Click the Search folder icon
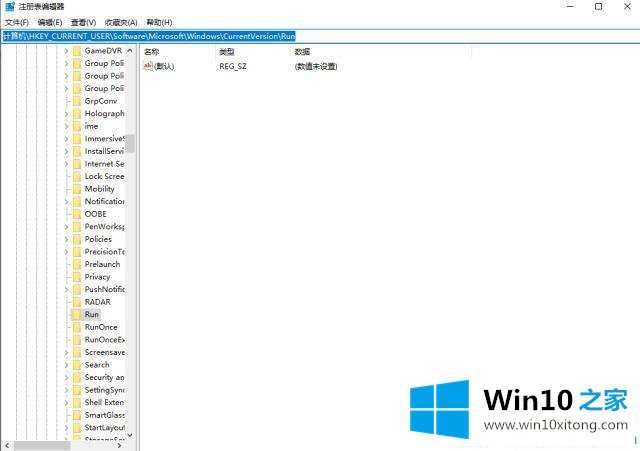The width and height of the screenshot is (640, 451). pos(77,364)
